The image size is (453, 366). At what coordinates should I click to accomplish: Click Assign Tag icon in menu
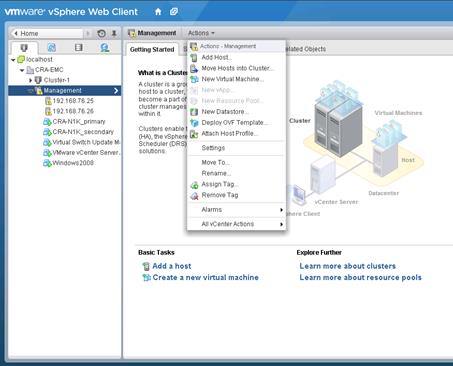(194, 185)
